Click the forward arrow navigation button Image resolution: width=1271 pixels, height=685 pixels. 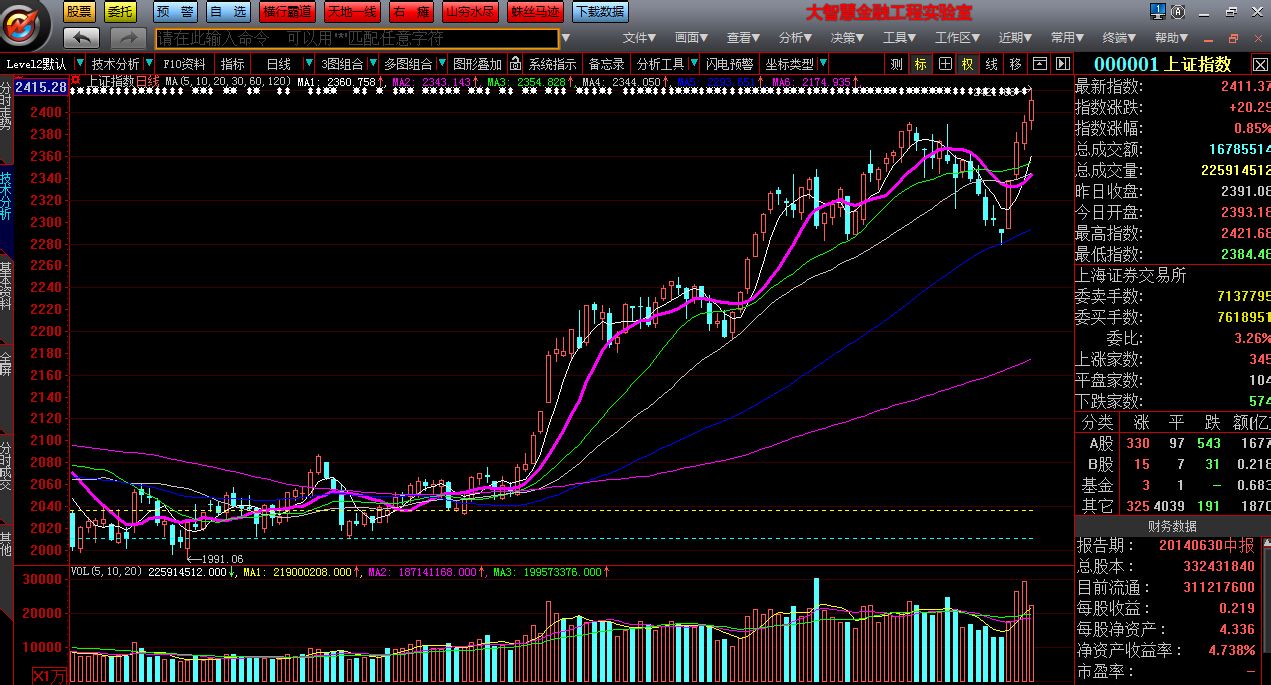click(x=128, y=38)
